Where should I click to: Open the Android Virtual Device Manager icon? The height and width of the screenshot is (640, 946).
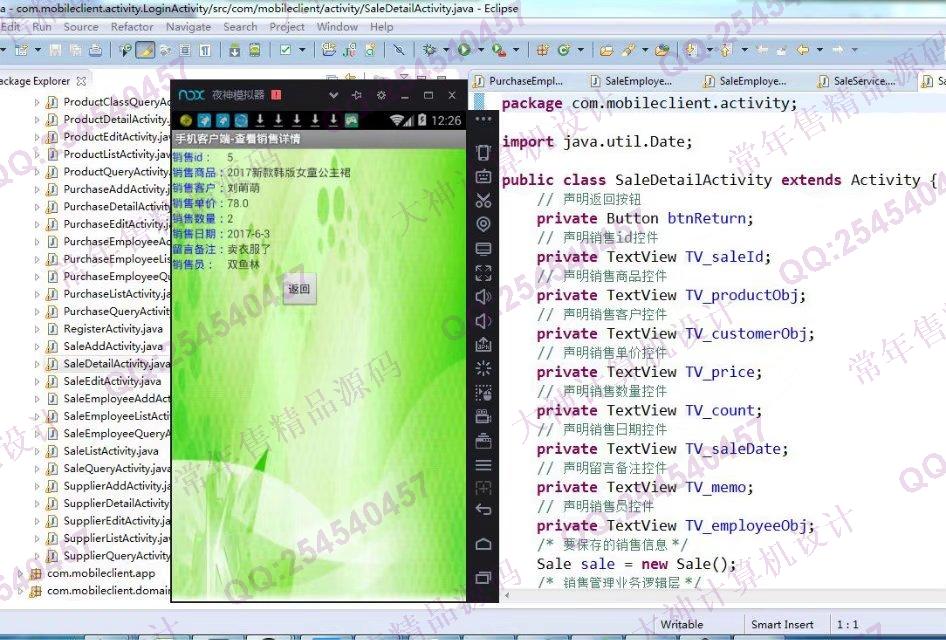tap(255, 50)
